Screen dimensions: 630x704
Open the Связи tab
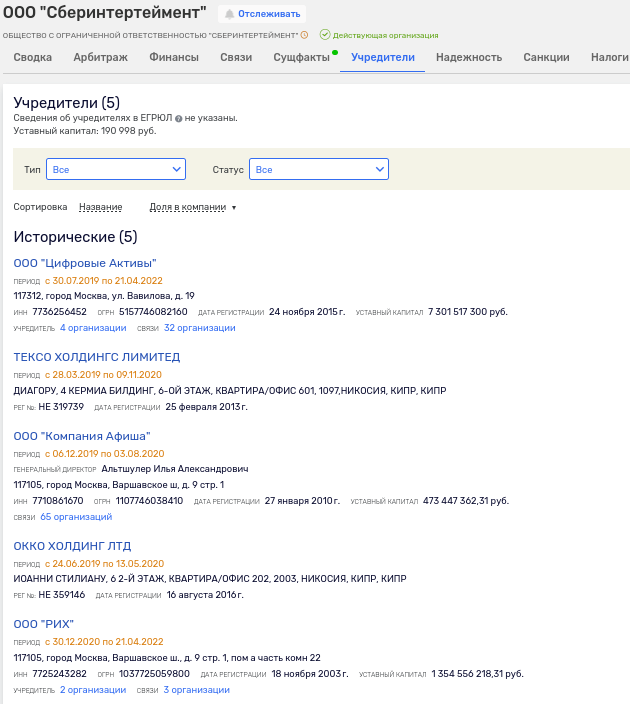click(236, 57)
